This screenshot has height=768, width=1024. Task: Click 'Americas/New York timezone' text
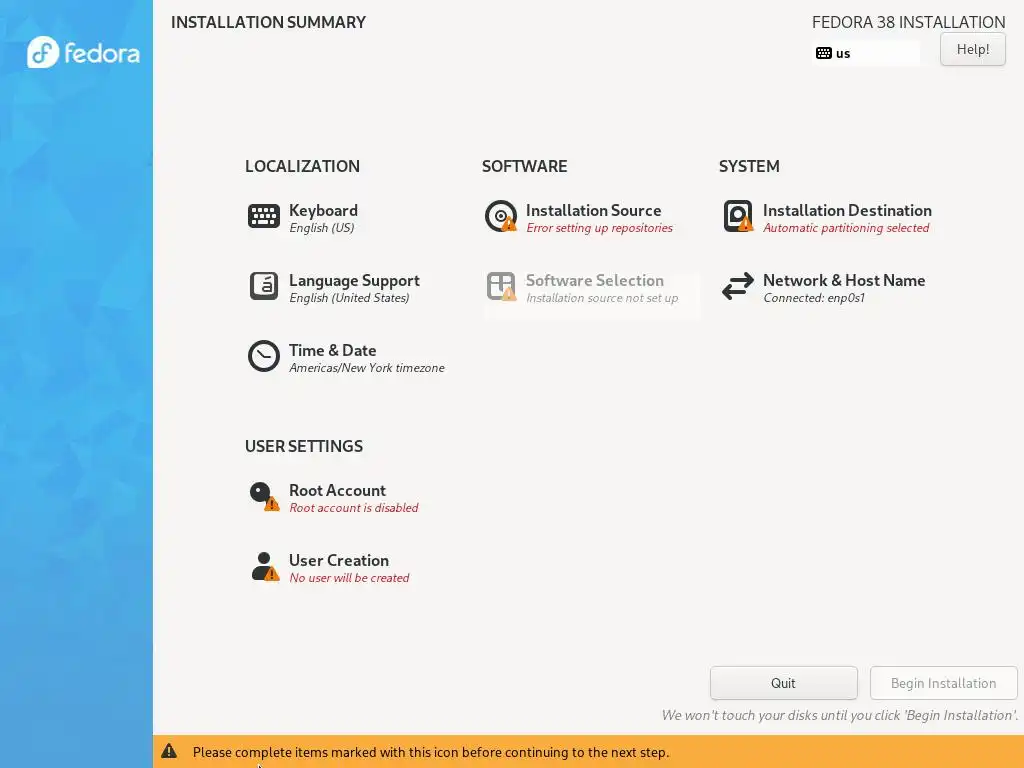[x=366, y=368]
